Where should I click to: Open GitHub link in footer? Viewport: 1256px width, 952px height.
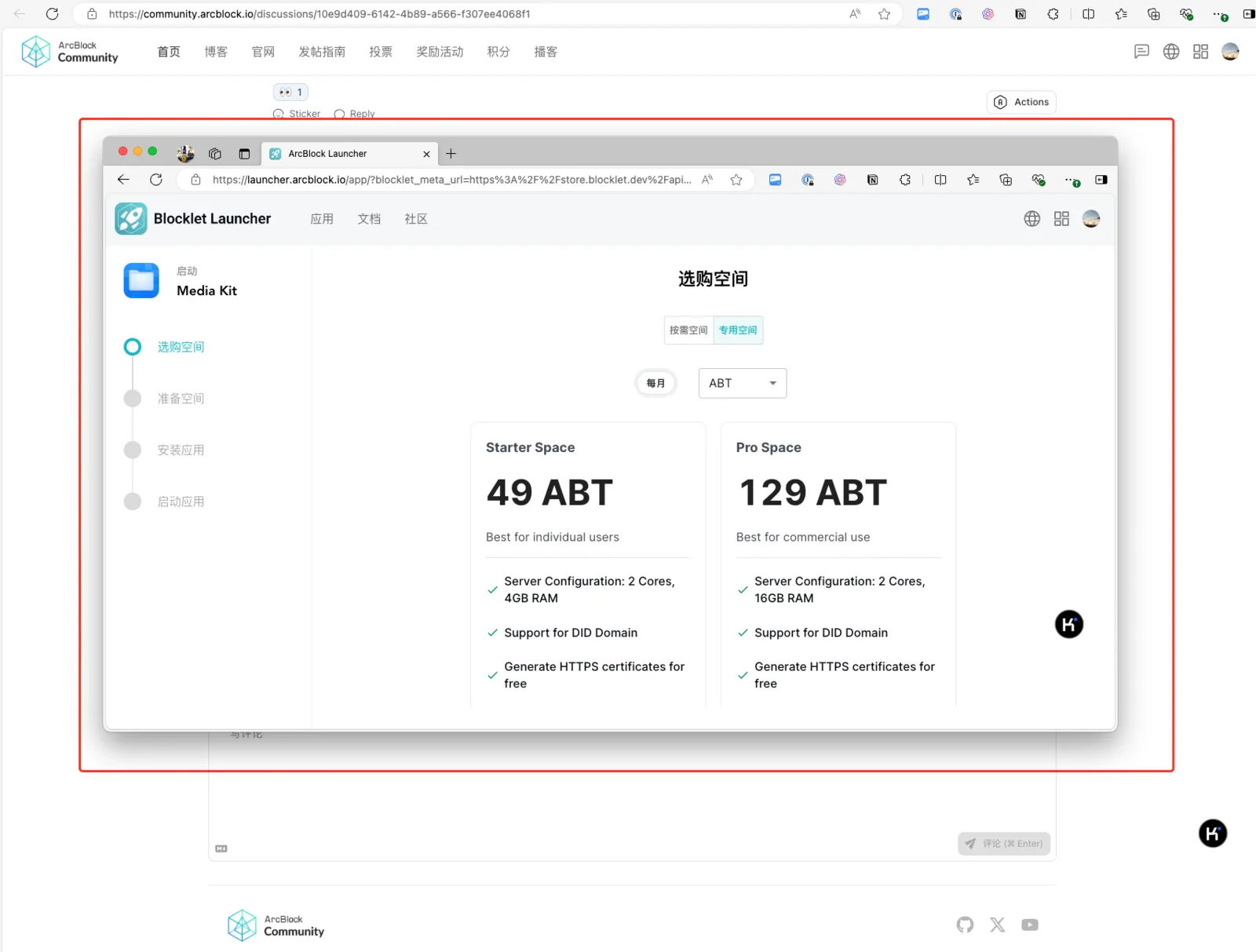coord(965,925)
